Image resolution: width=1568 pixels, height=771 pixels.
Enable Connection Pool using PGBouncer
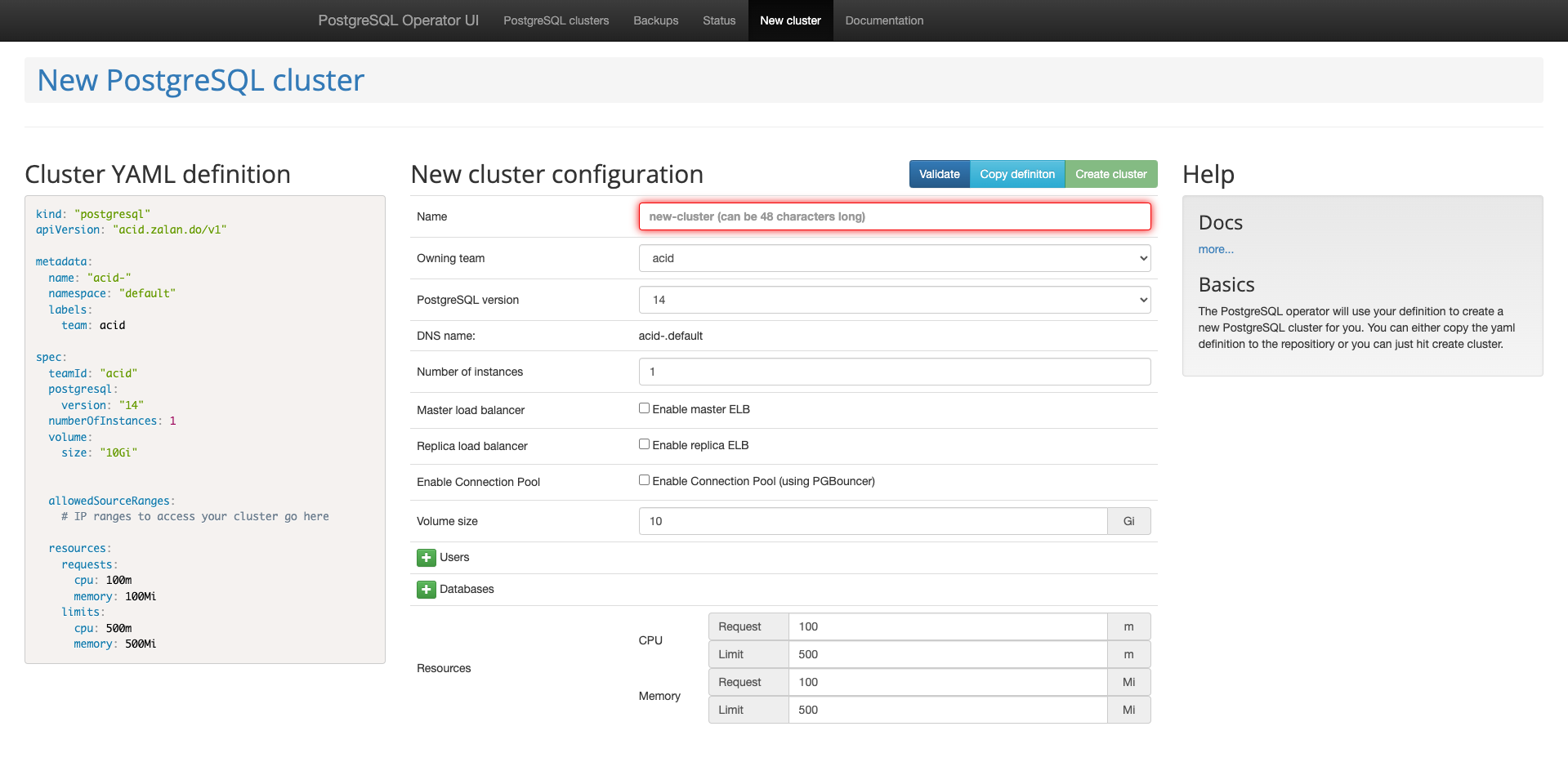644,479
